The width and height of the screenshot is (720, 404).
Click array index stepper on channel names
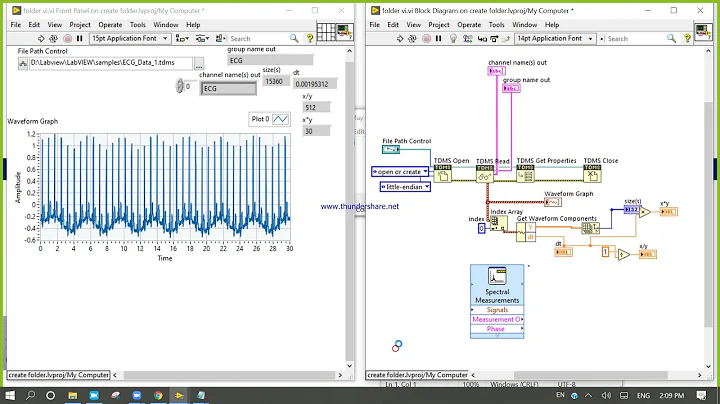point(179,86)
